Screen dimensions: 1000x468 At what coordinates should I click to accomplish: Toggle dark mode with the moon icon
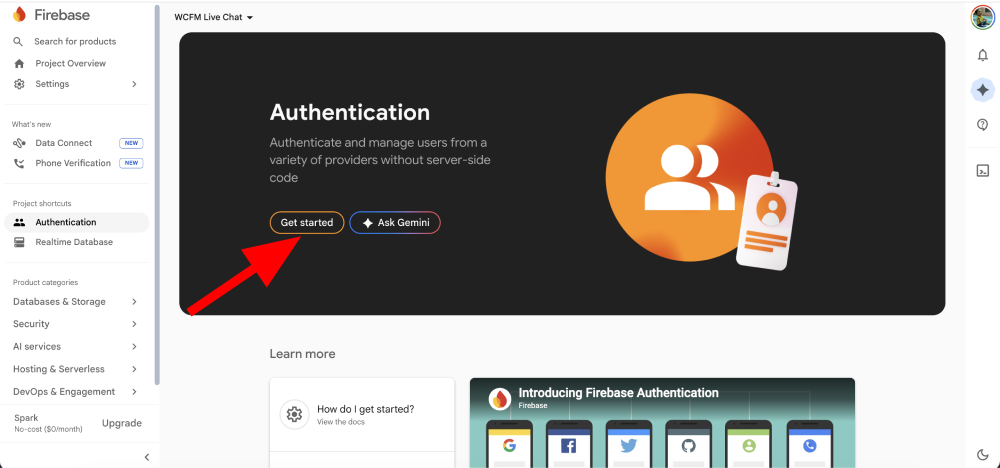pyautogui.click(x=982, y=455)
